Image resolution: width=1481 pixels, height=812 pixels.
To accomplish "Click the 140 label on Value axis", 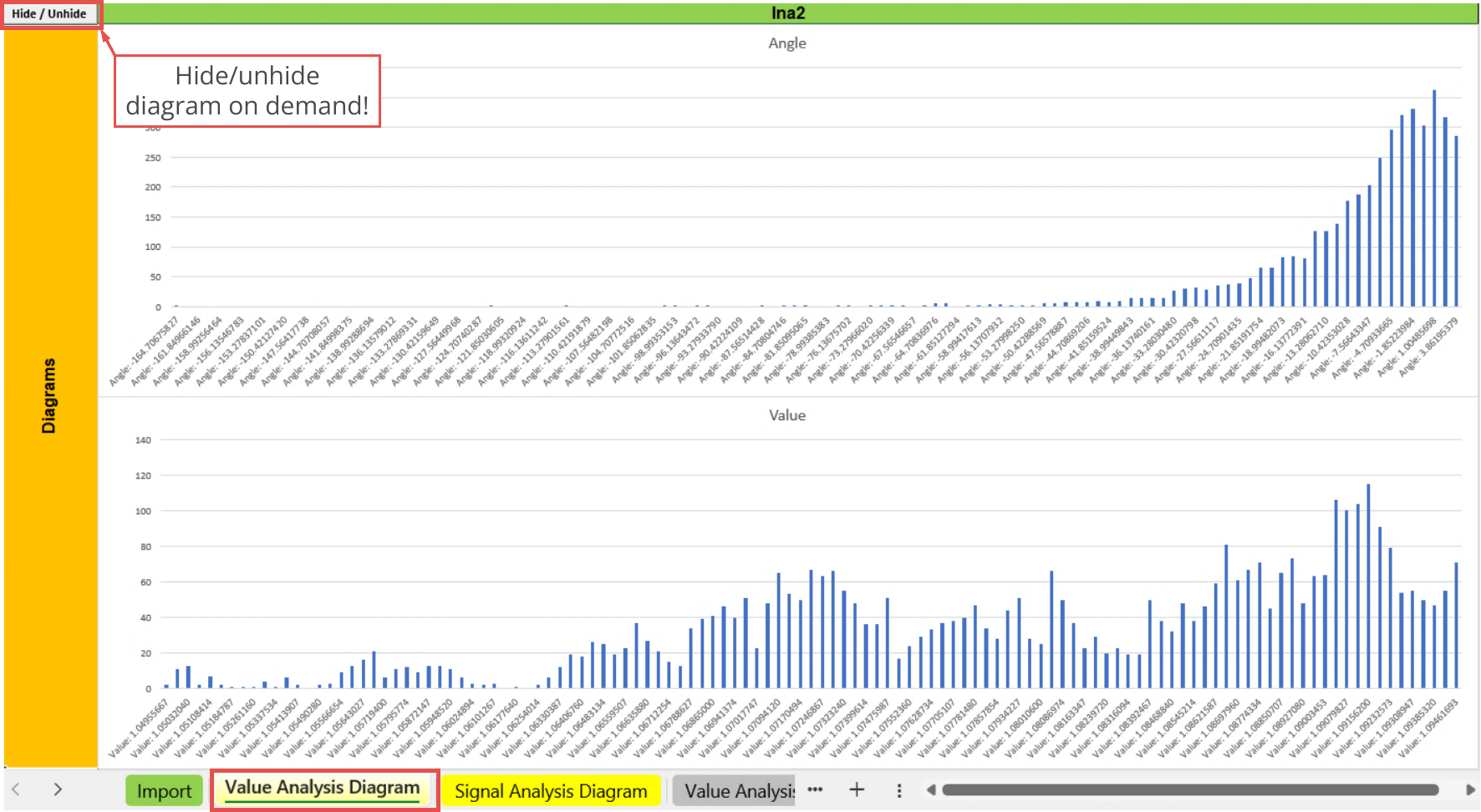I will pos(143,439).
